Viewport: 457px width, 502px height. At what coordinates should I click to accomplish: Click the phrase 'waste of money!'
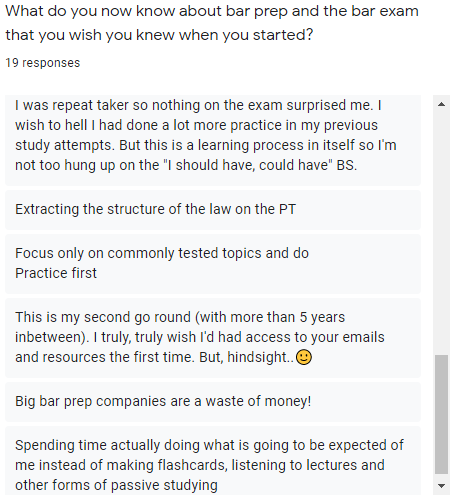258,401
